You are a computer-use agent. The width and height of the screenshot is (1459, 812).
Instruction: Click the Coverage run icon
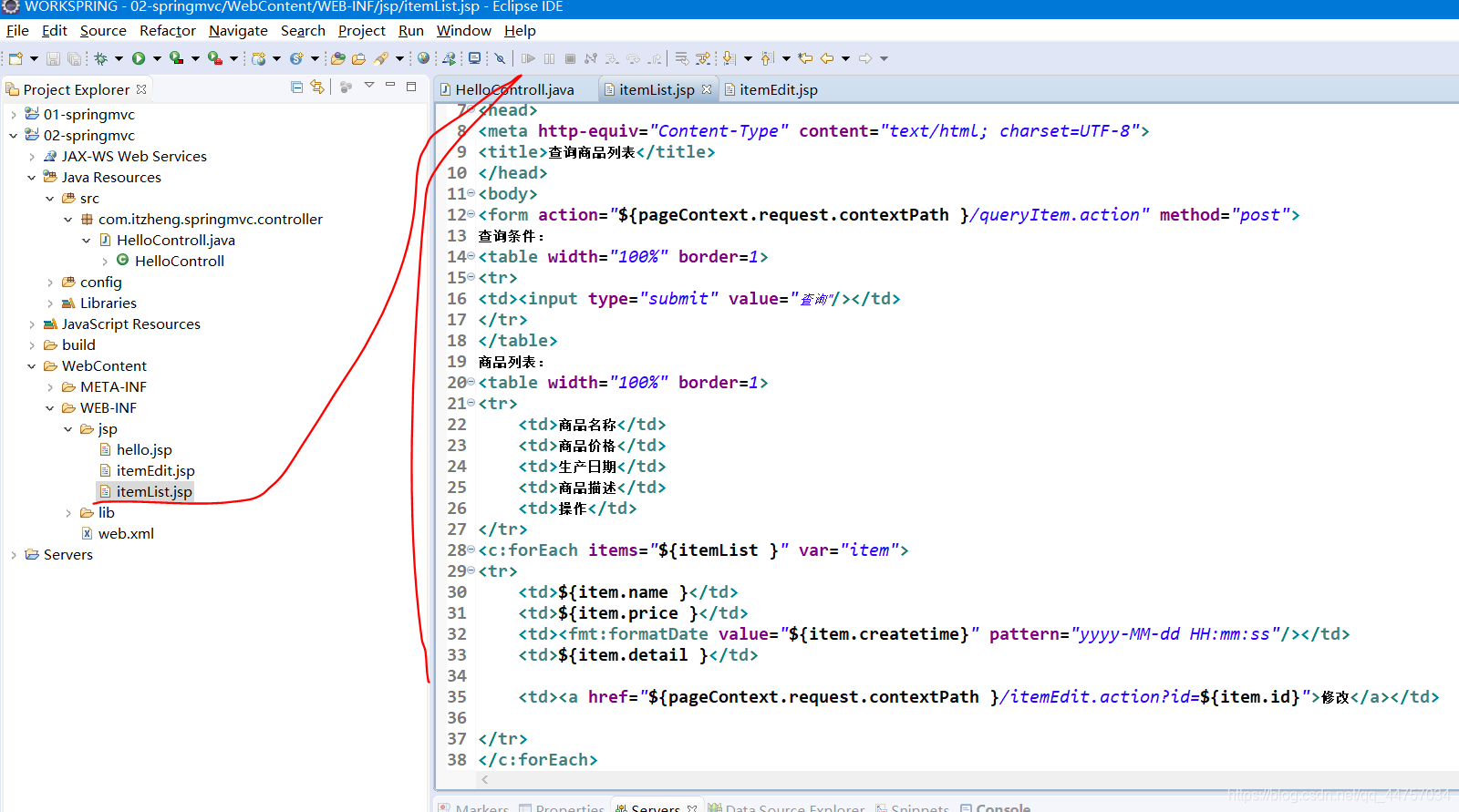click(176, 58)
